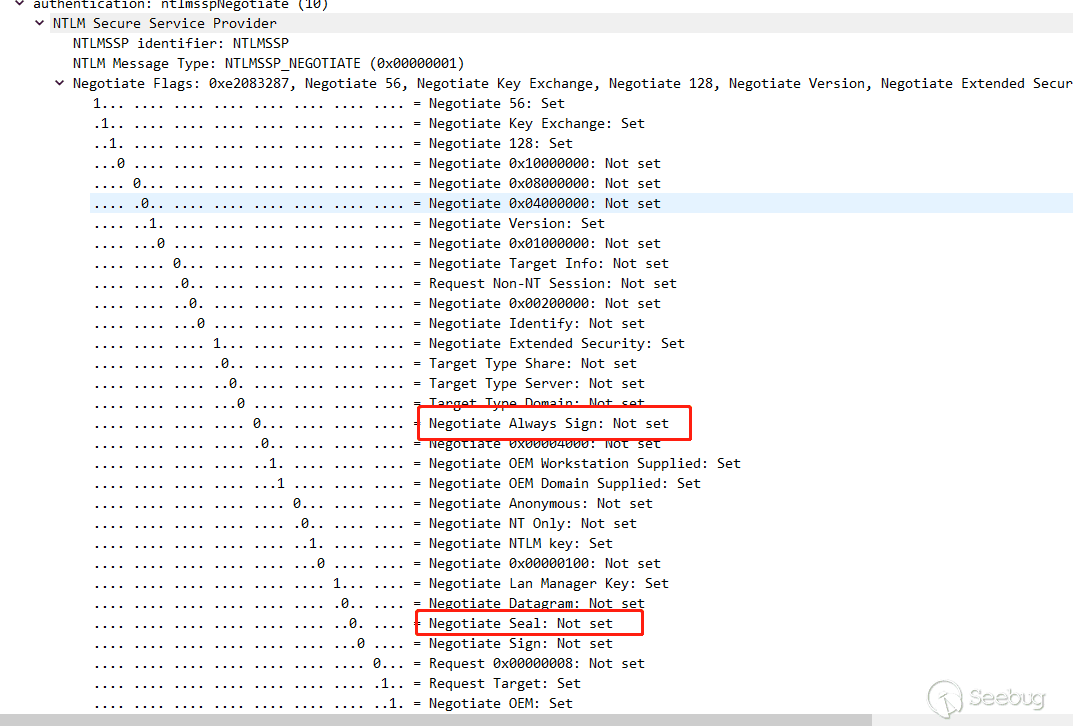
Task: Select the Negotiate 56: Set row
Action: [328, 103]
